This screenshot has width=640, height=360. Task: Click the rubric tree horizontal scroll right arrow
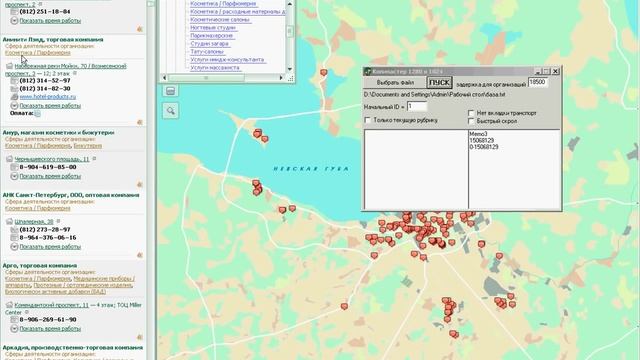pos(281,78)
